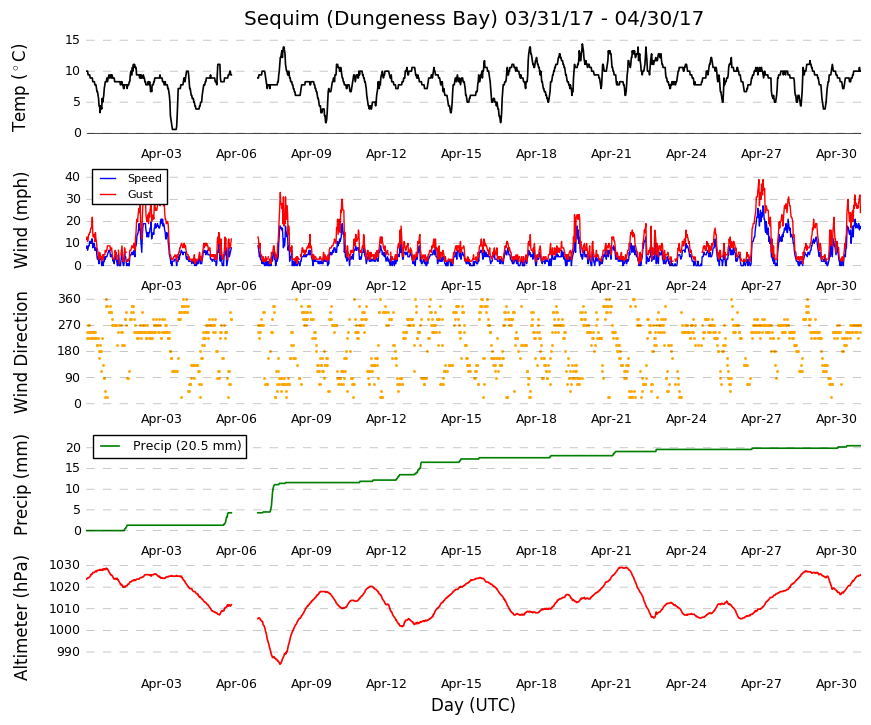Click Apr-27 tick under wind speed plot
The height and width of the screenshot is (725, 871).
[x=761, y=286]
